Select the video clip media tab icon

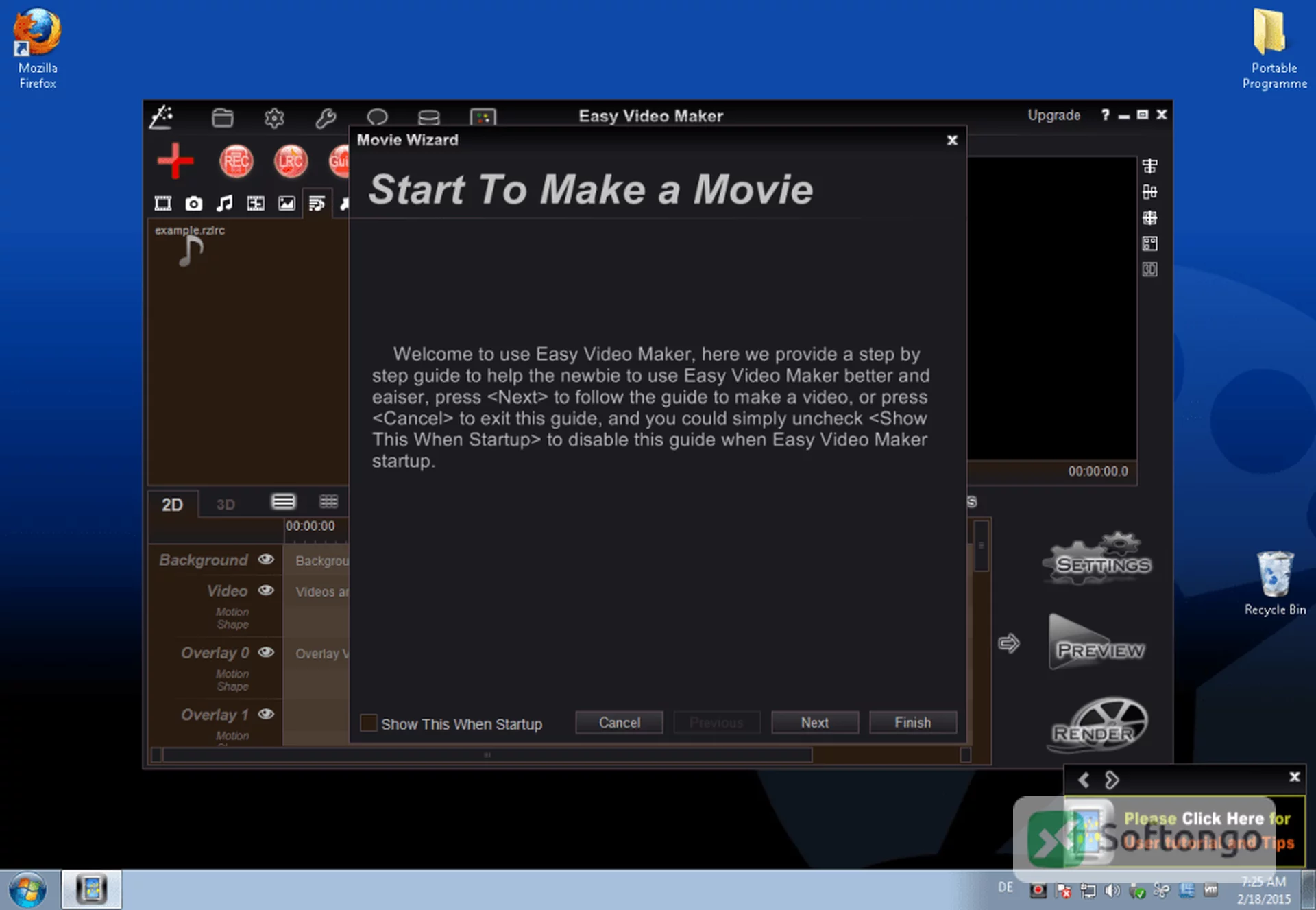163,203
